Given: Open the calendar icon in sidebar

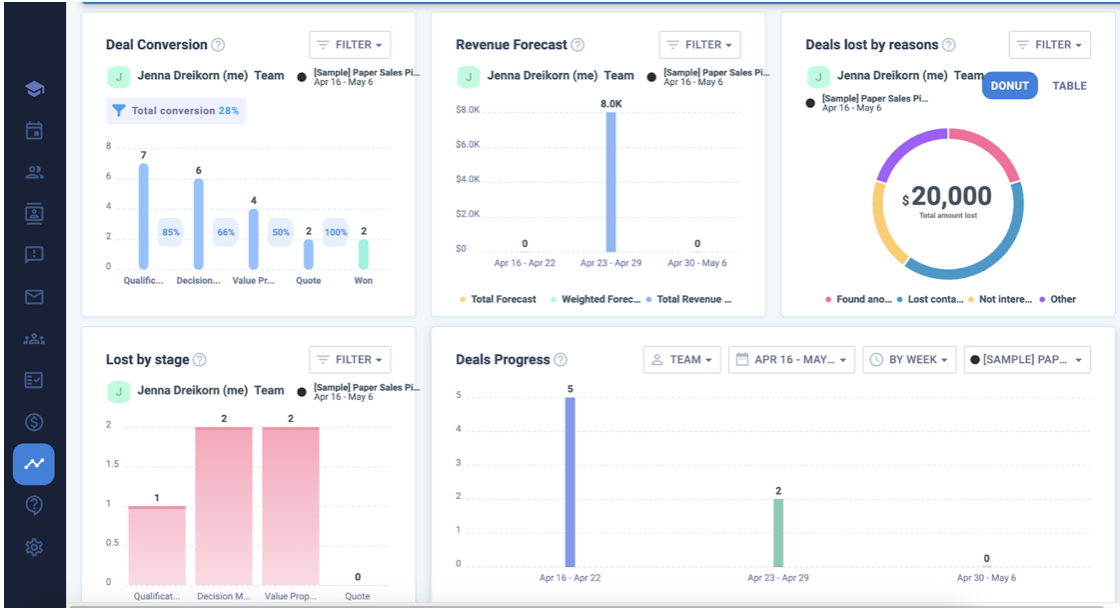Looking at the screenshot, I should coord(34,130).
